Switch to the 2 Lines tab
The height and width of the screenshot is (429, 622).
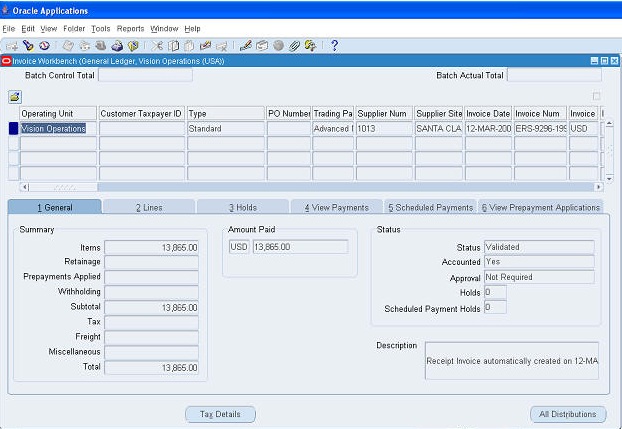(149, 208)
